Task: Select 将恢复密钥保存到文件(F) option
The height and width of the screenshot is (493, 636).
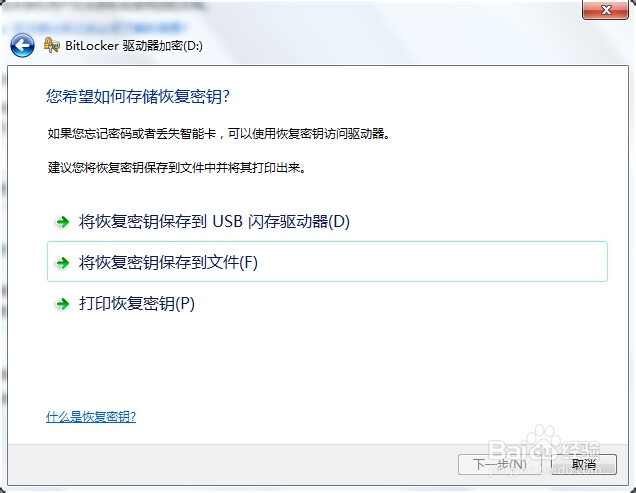Action: (x=328, y=262)
